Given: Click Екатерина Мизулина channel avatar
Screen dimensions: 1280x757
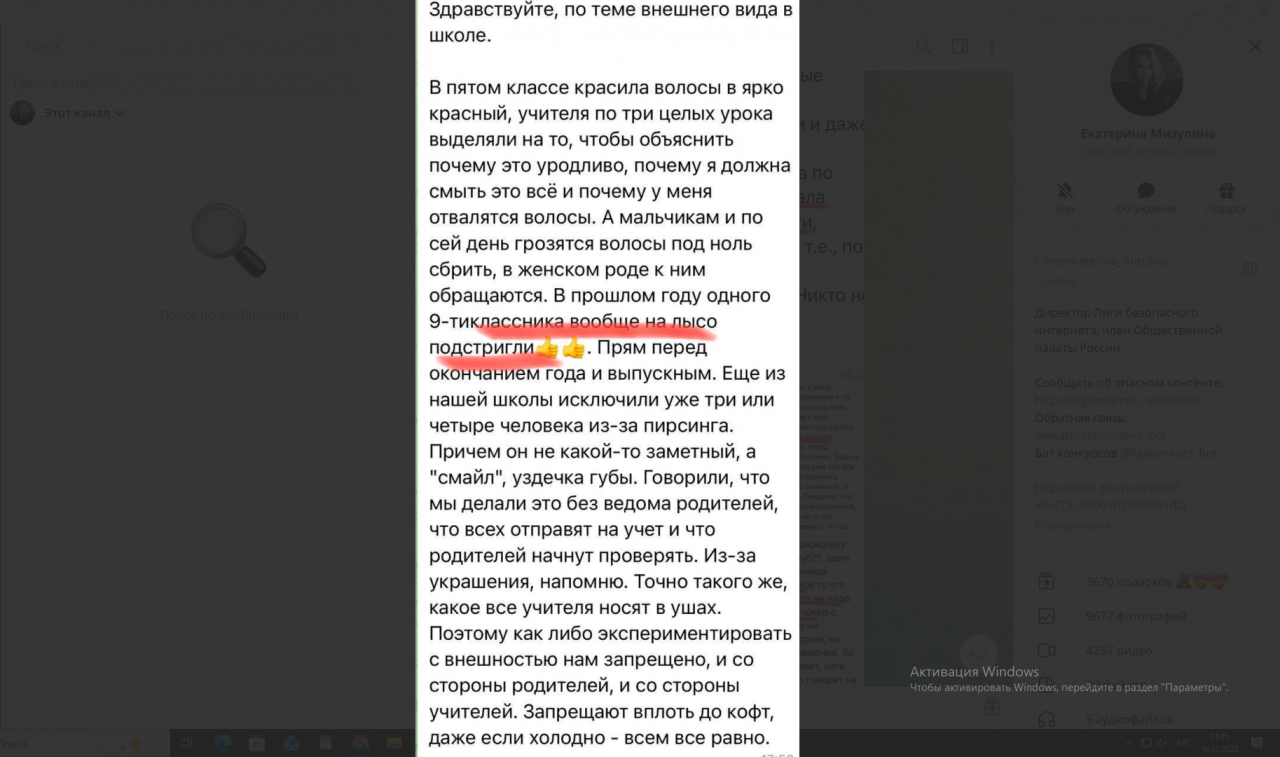Looking at the screenshot, I should 1145,80.
